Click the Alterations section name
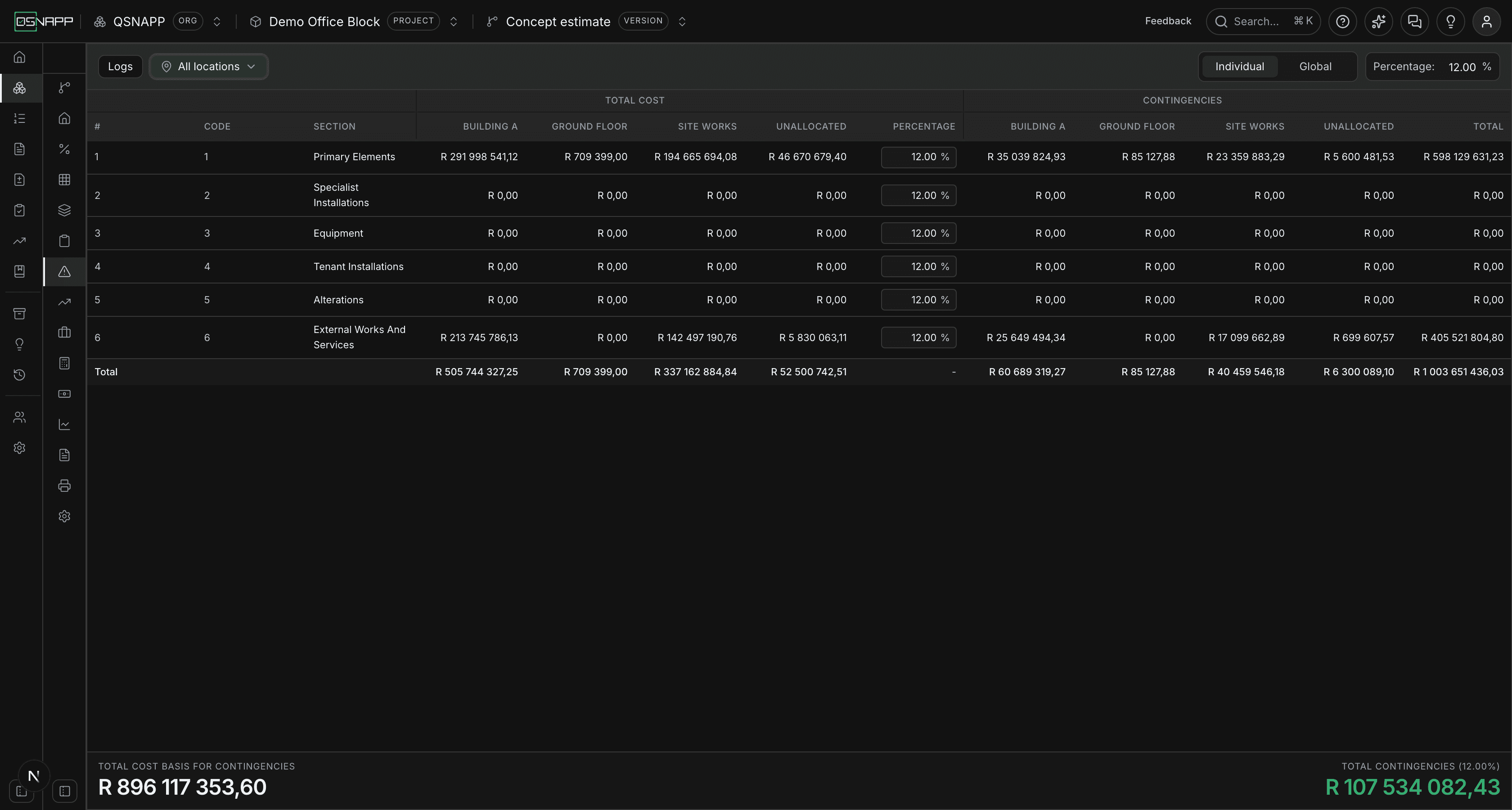The image size is (1512, 810). point(338,300)
